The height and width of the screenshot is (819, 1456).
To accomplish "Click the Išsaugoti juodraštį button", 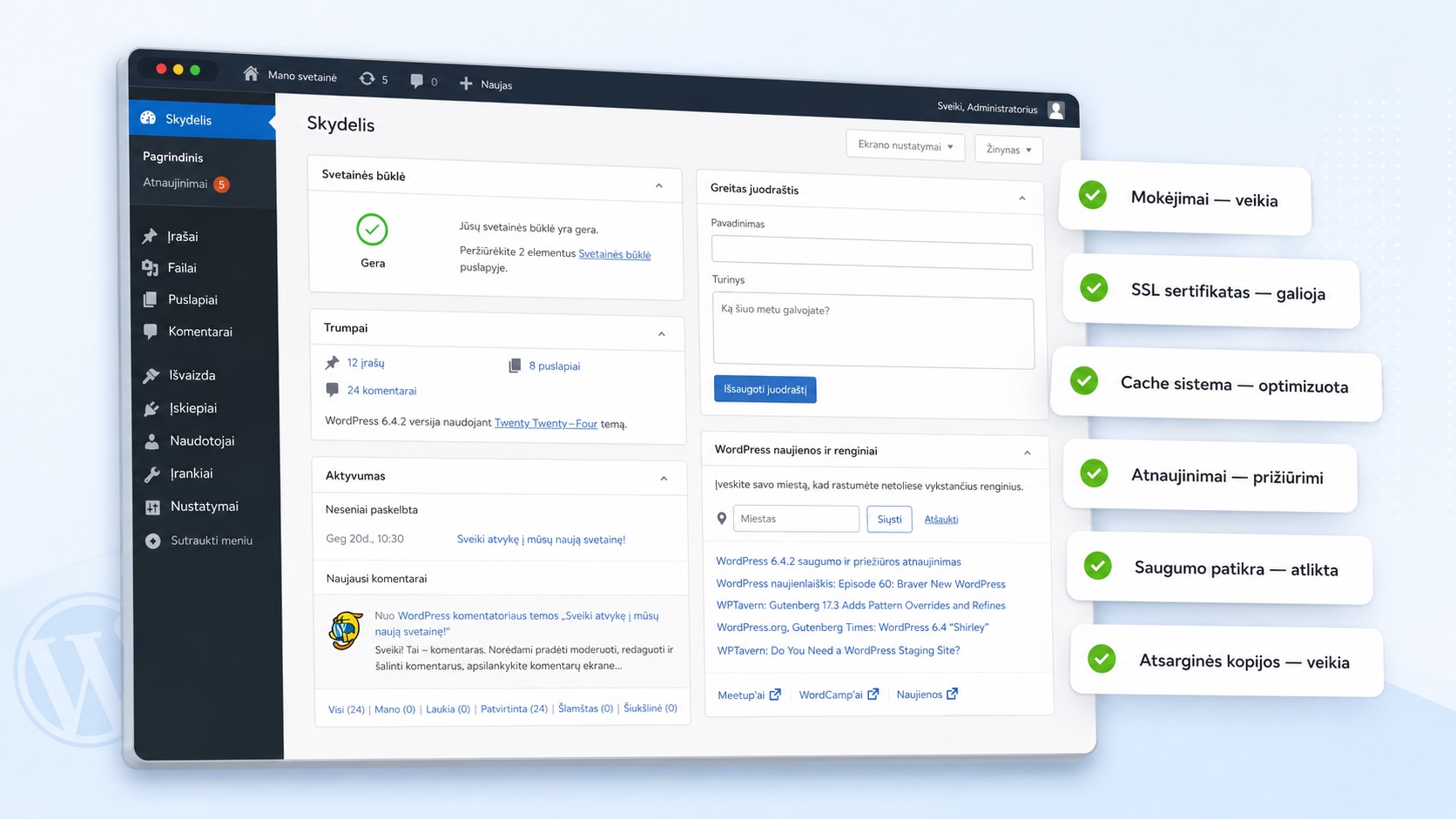I will point(765,389).
